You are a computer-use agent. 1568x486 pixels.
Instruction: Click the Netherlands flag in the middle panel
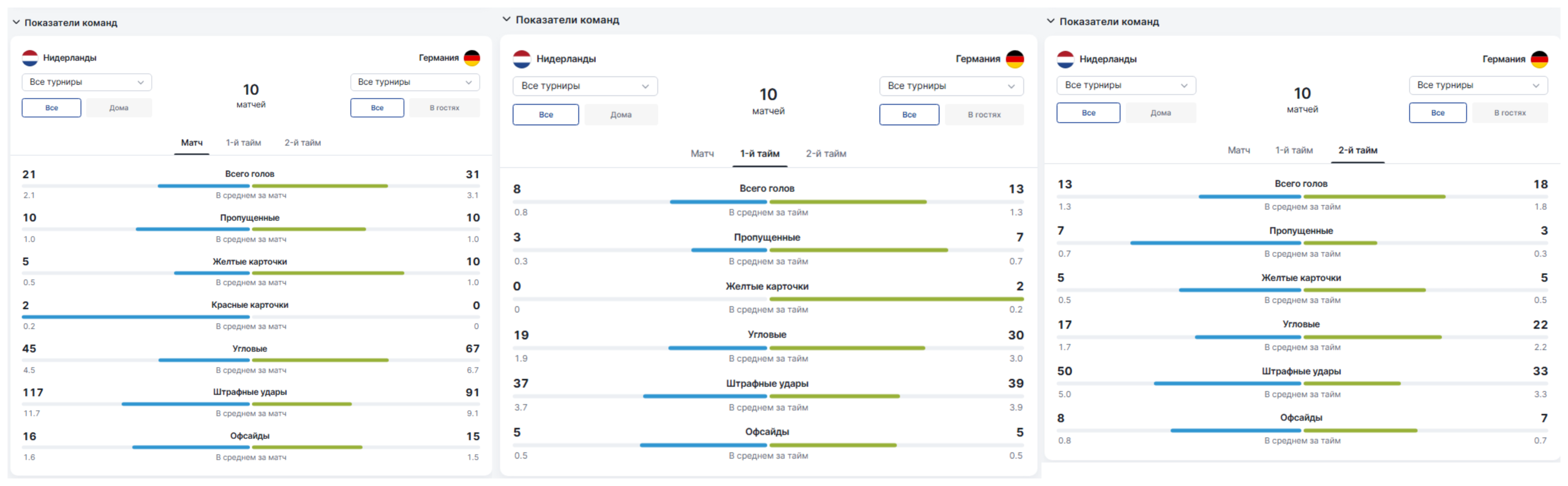[522, 59]
